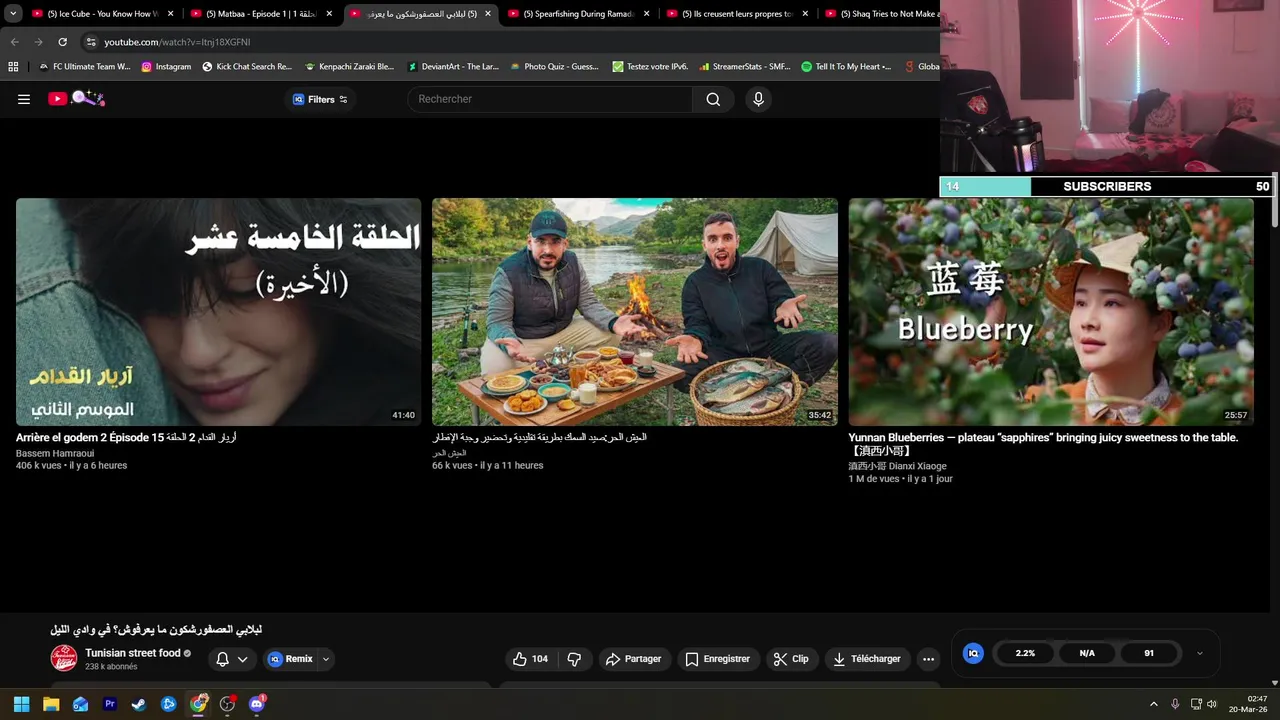1280x720 pixels.
Task: Open FC Ultimate Team bookmark
Action: pyautogui.click(x=84, y=67)
